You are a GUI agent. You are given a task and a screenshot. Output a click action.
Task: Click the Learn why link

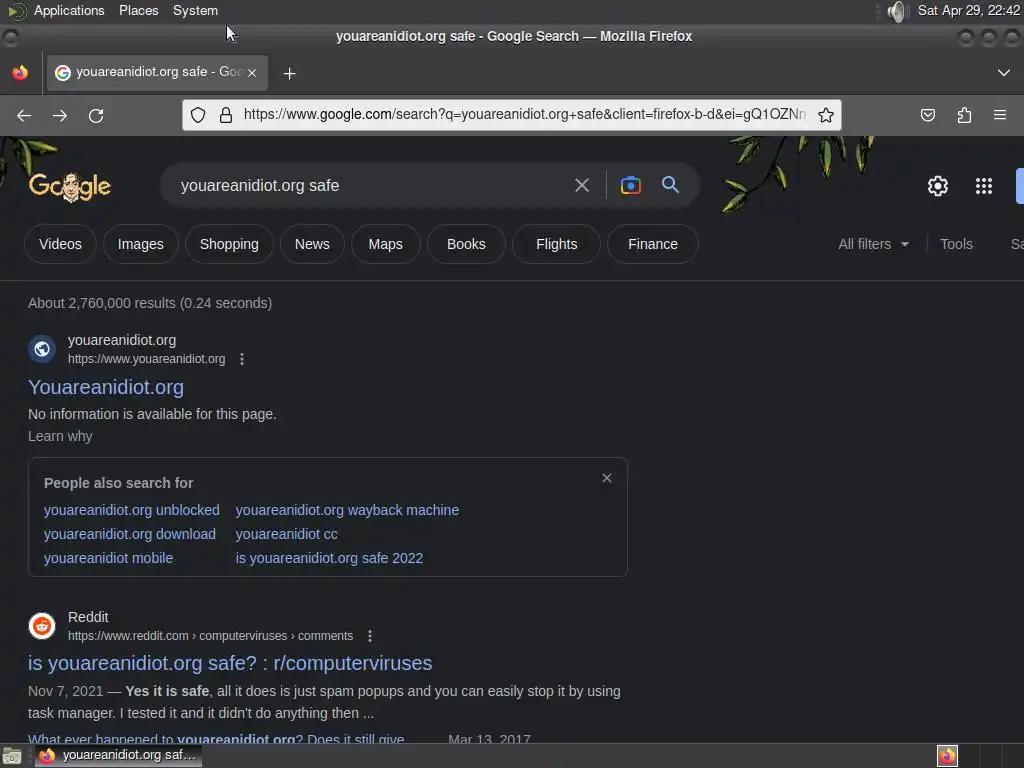click(x=60, y=436)
